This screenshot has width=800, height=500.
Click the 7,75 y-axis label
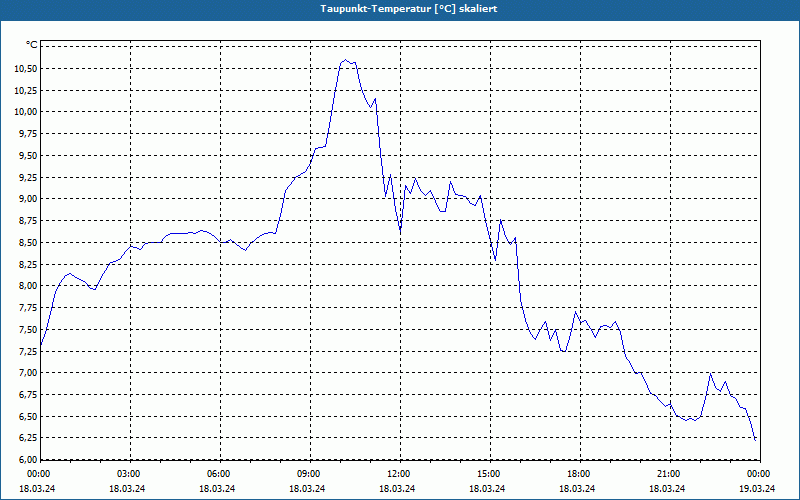[29, 308]
